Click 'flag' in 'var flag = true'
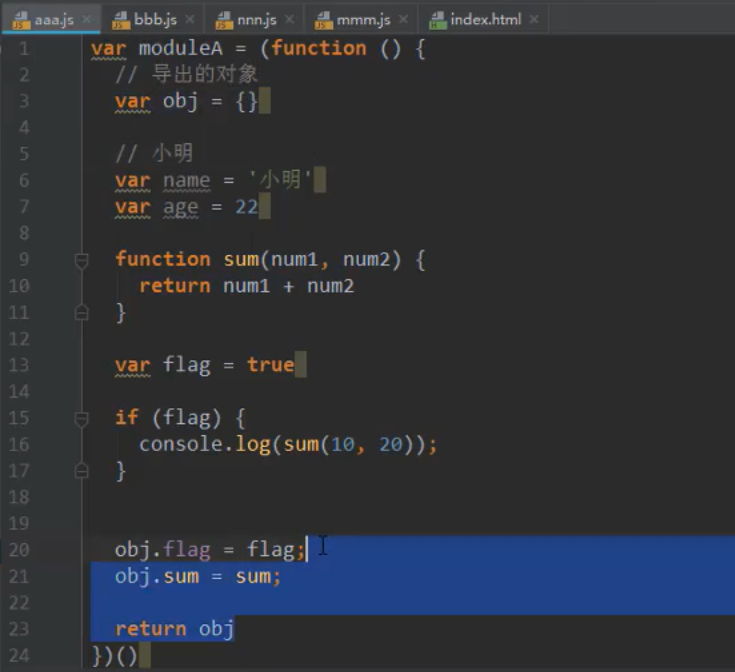Screen dimensions: 735x672 coord(187,366)
